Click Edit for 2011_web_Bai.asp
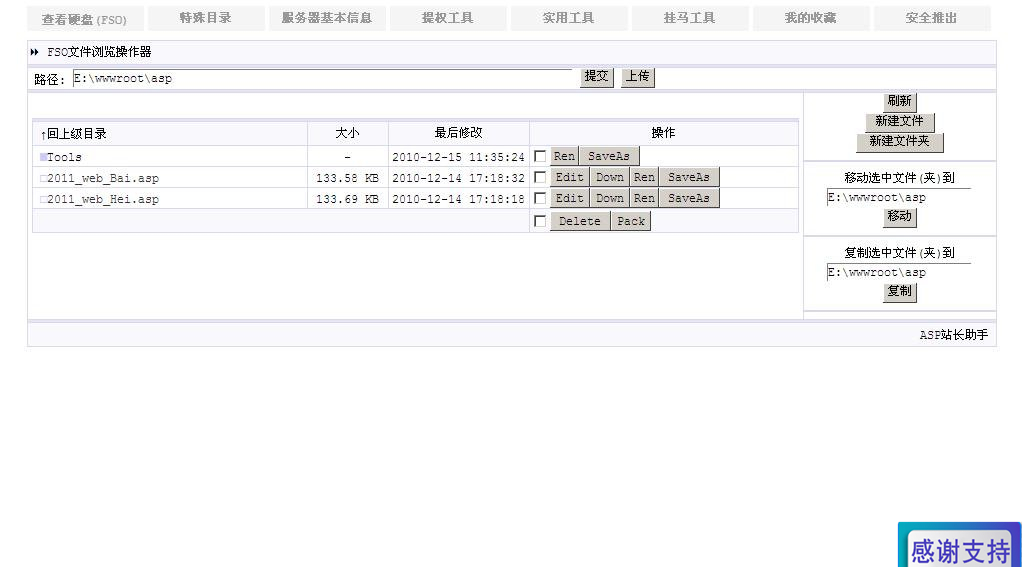The height and width of the screenshot is (567, 1024). (x=569, y=178)
